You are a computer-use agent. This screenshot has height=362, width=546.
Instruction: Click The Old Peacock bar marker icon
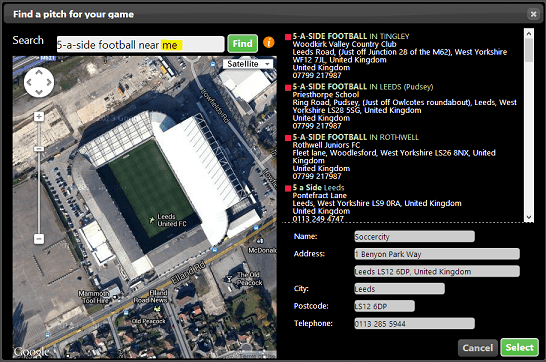(x=229, y=278)
